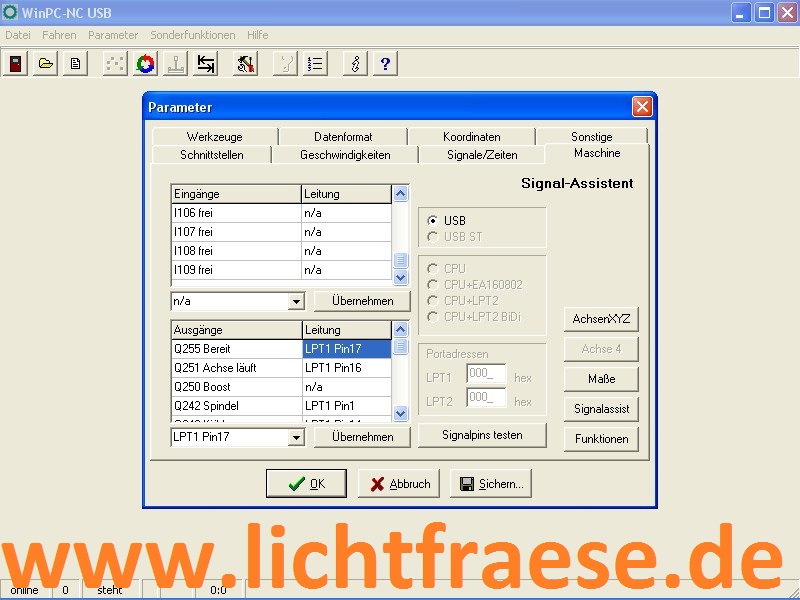Cancel with the Abbruch button
Viewport: 800px width, 600px height.
coord(398,484)
